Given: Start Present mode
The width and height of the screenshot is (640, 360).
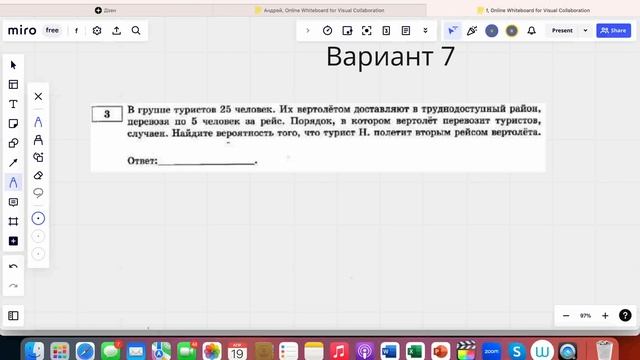Looking at the screenshot, I should [x=562, y=31].
